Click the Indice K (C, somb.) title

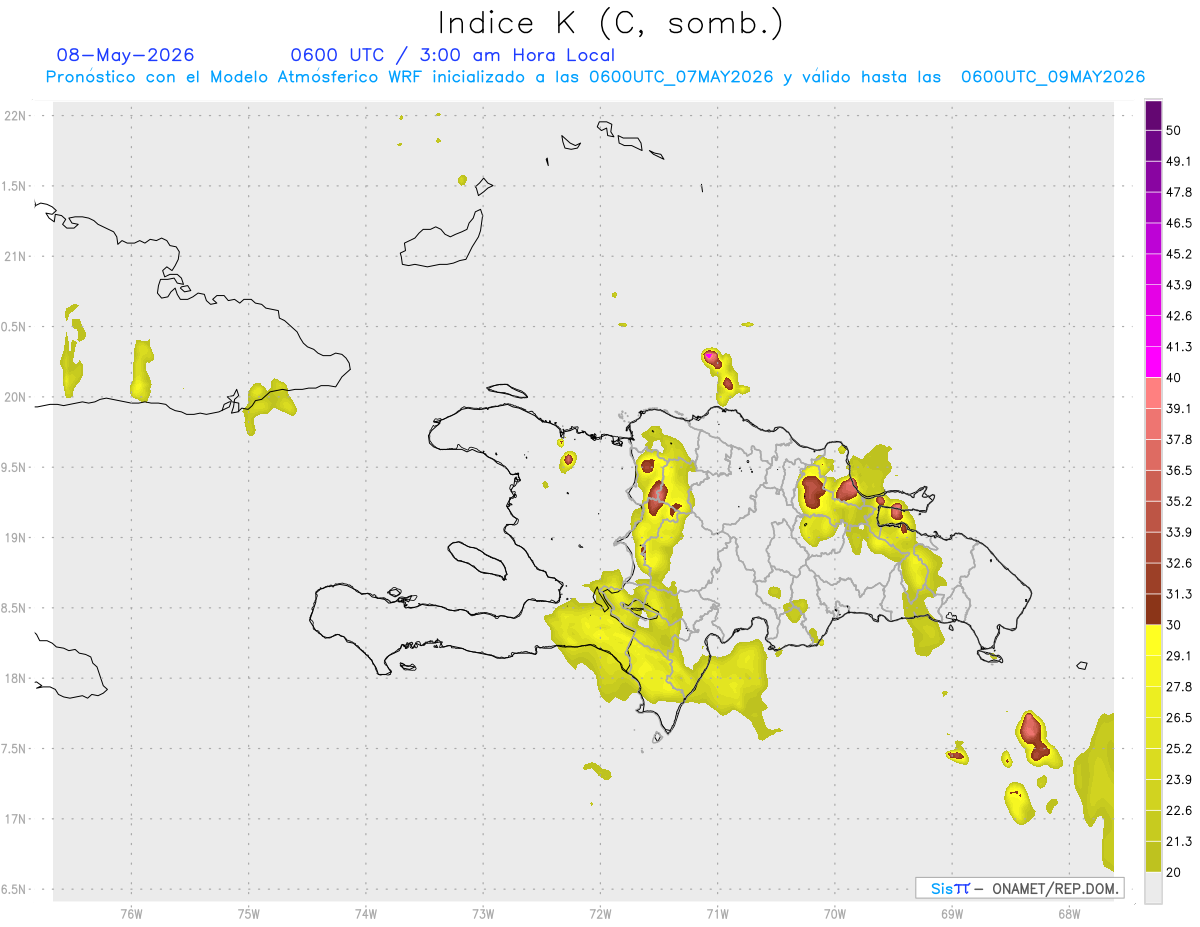coord(611,22)
